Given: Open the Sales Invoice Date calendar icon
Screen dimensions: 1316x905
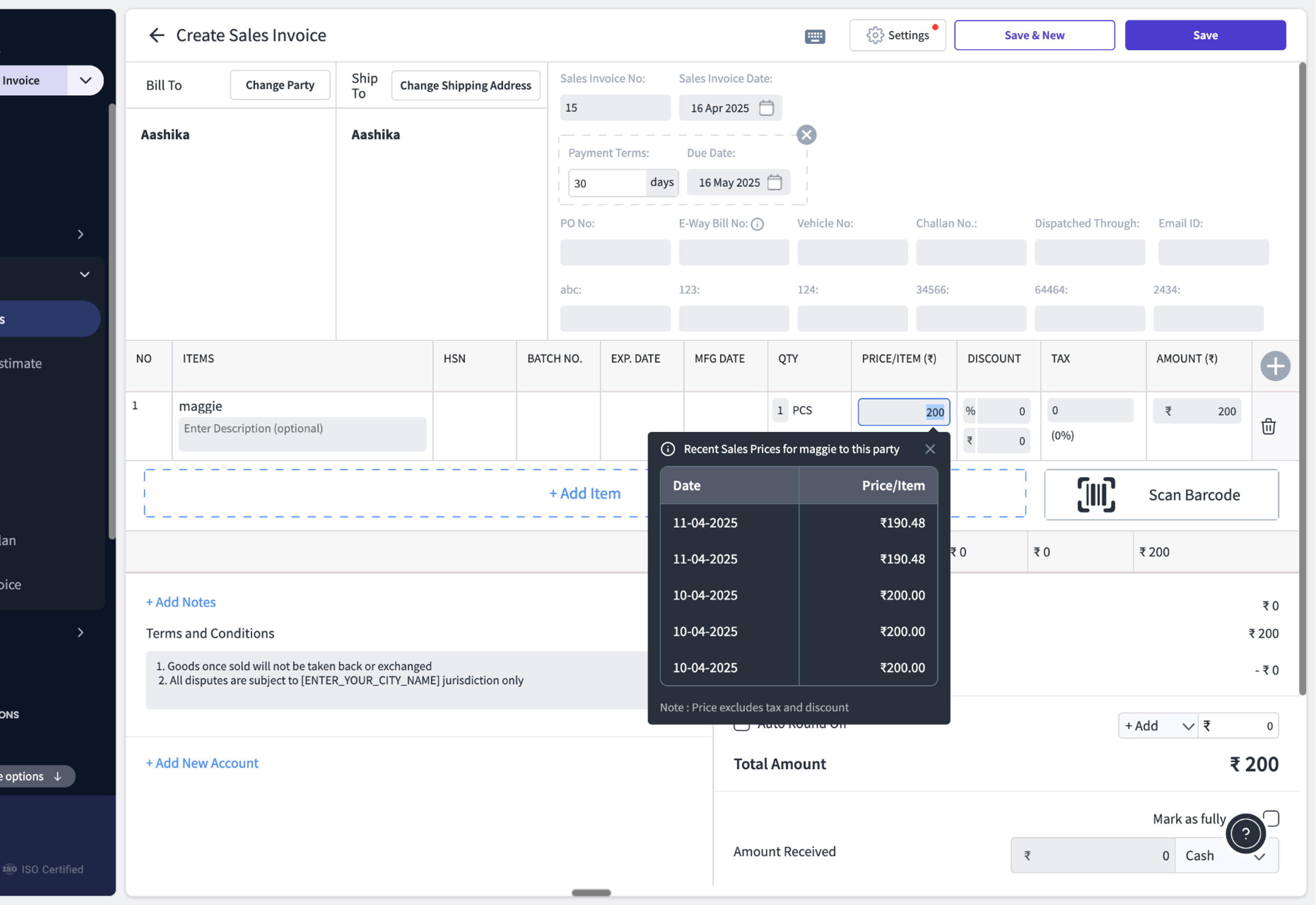Looking at the screenshot, I should (x=766, y=108).
